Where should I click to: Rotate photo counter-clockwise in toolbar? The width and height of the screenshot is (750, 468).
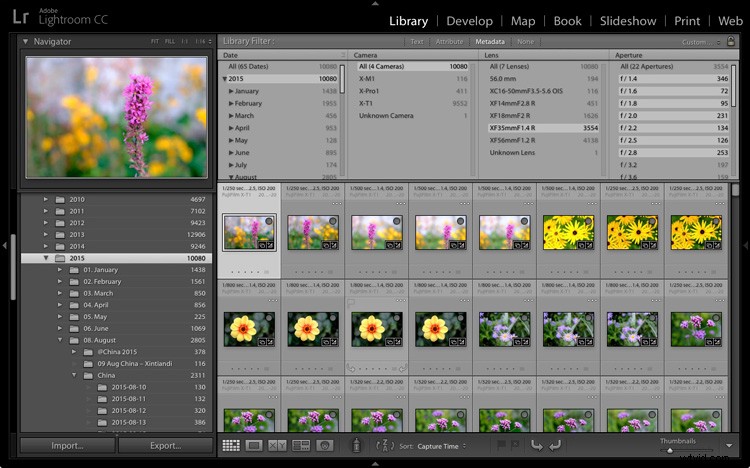(x=537, y=446)
